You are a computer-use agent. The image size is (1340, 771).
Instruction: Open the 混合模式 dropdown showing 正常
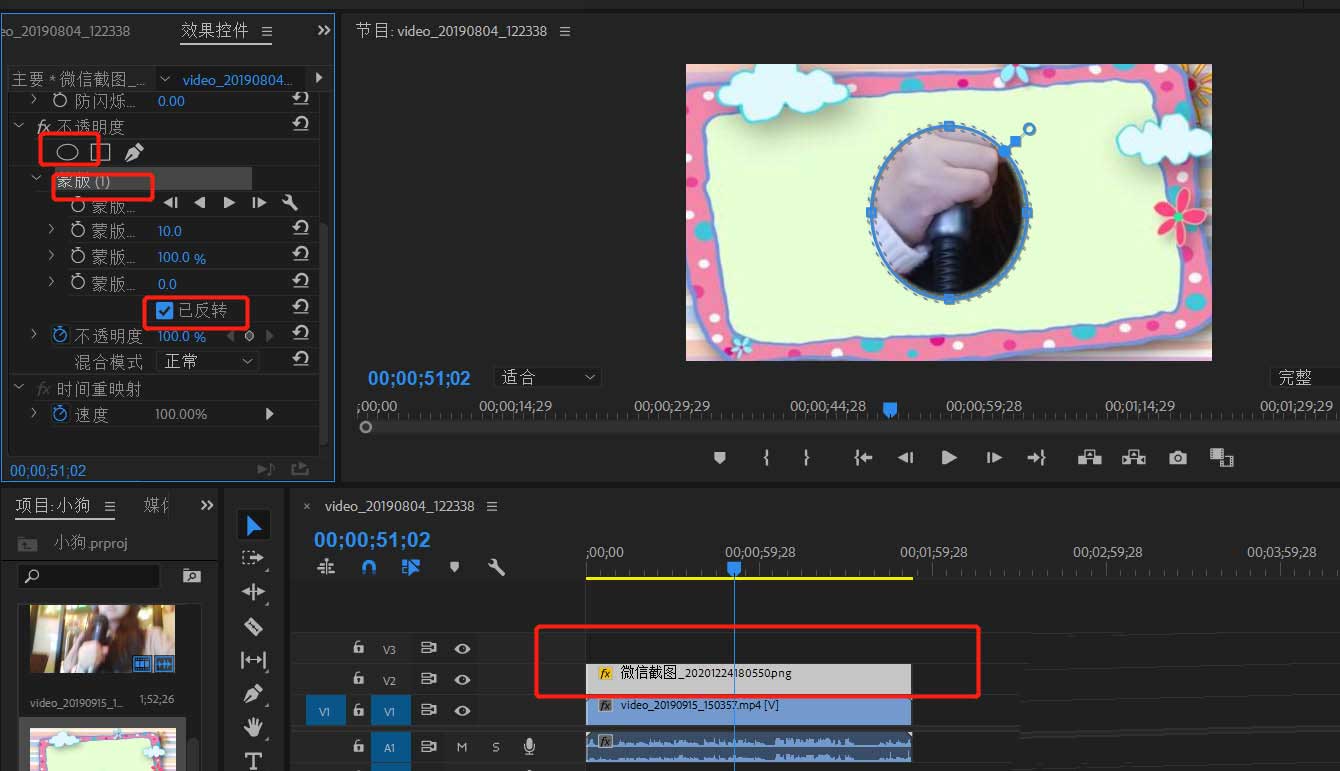click(207, 361)
